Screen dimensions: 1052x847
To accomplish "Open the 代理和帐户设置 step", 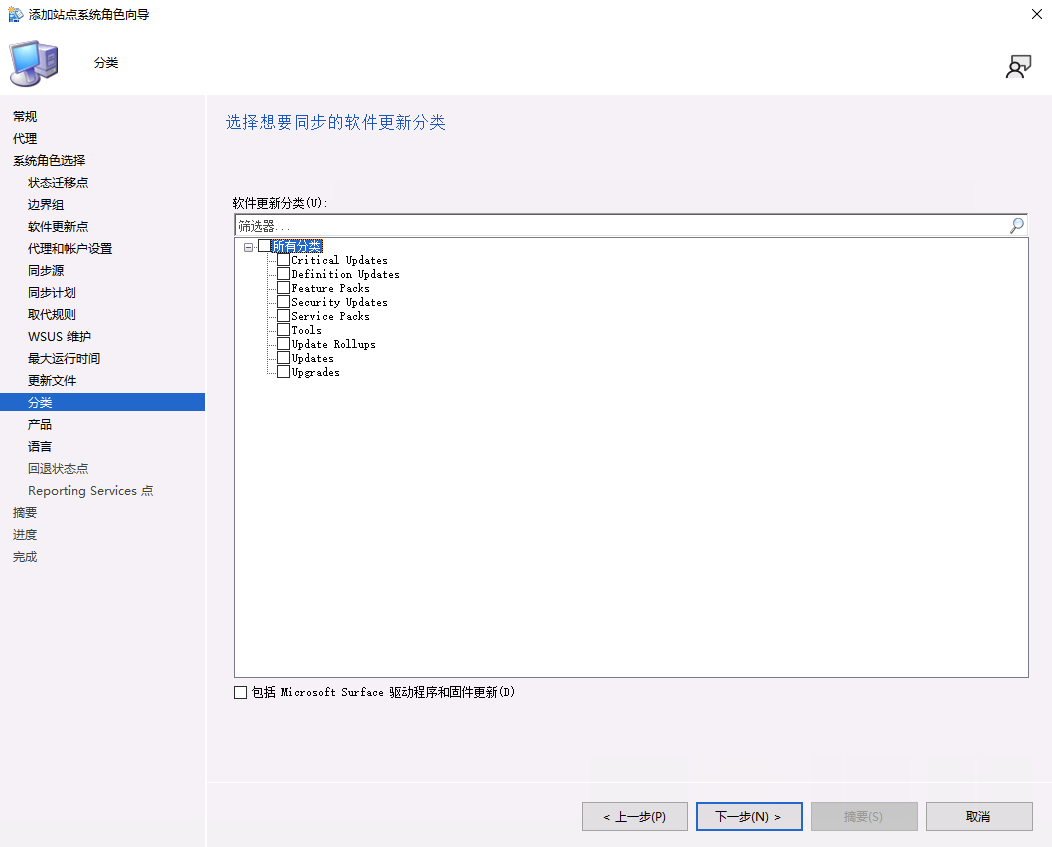I will (x=70, y=249).
